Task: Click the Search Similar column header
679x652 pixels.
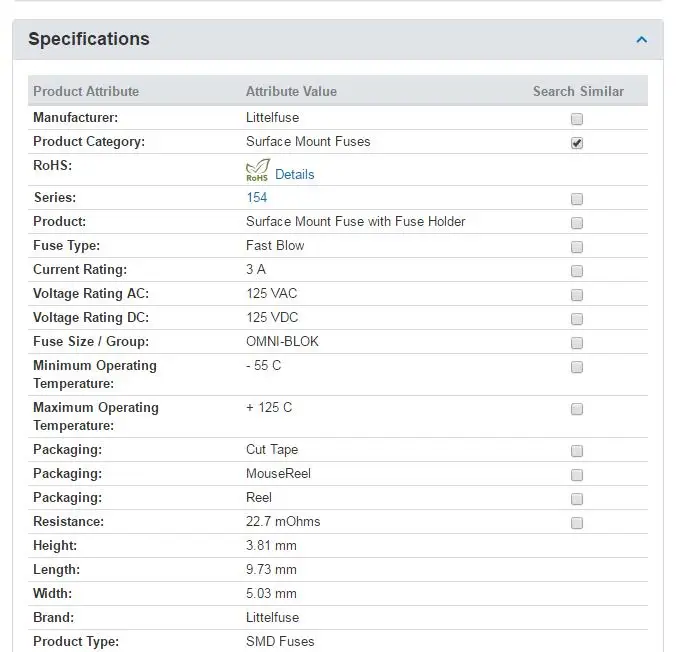Action: 578,91
